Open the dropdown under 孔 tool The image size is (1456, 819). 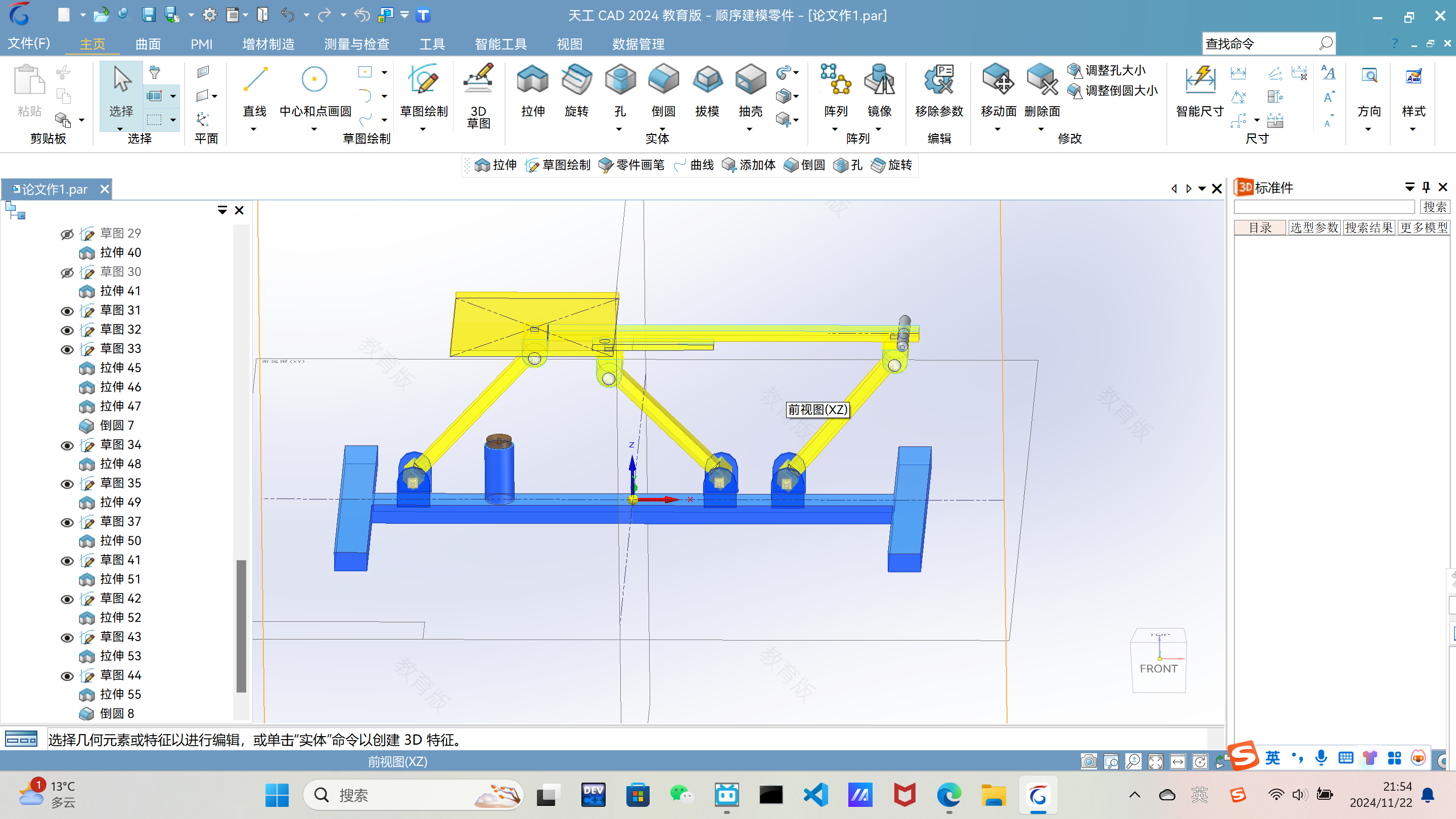coord(619,129)
